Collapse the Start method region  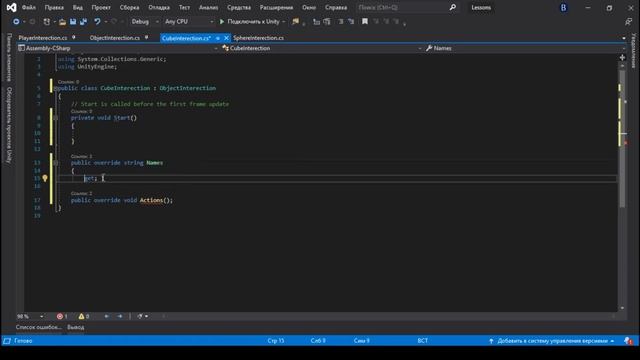pos(56,118)
